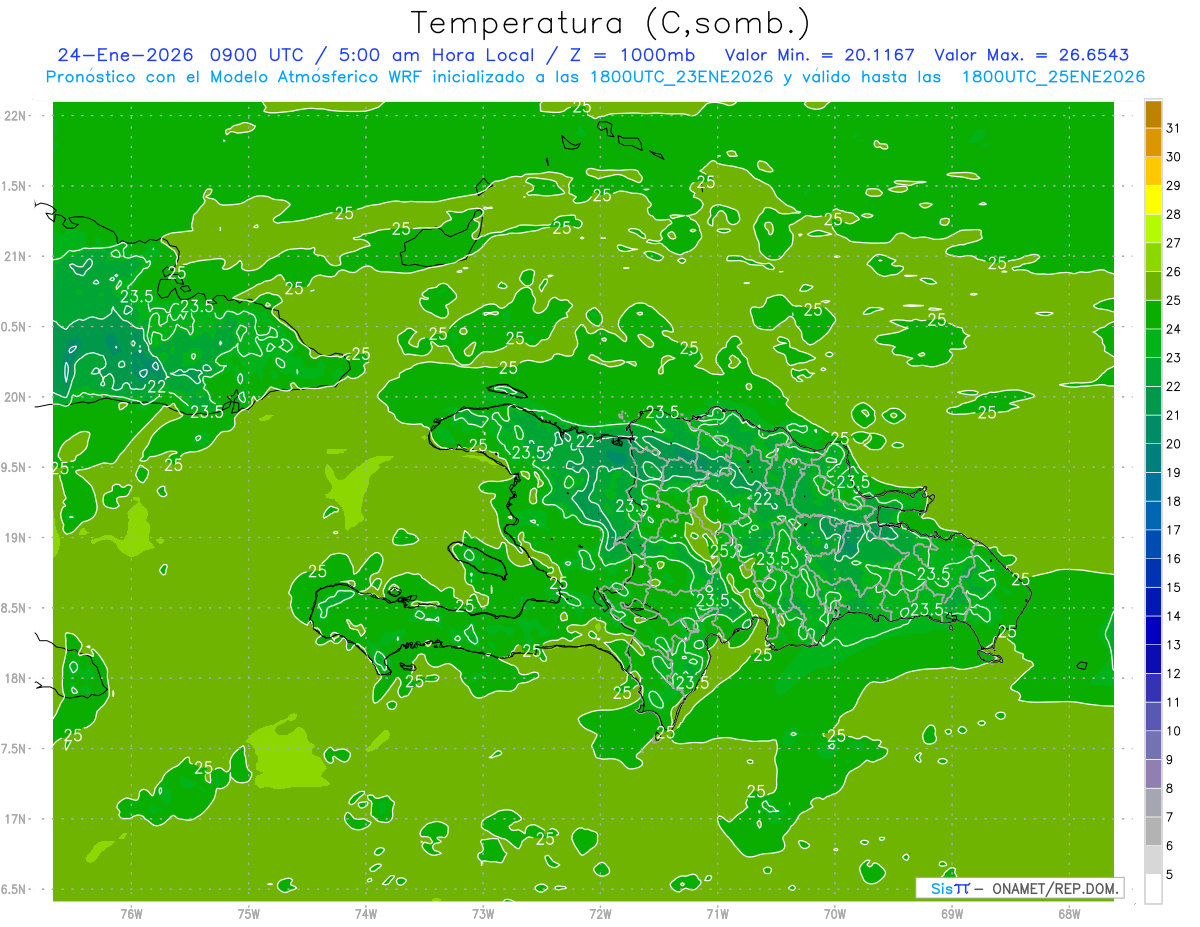Click the '18N' latitude axis label
Image resolution: width=1200 pixels, height=927 pixels.
(x=15, y=678)
